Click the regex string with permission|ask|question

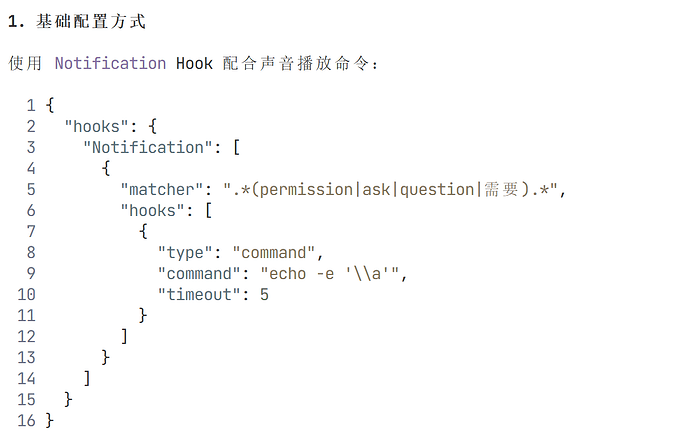click(x=390, y=189)
